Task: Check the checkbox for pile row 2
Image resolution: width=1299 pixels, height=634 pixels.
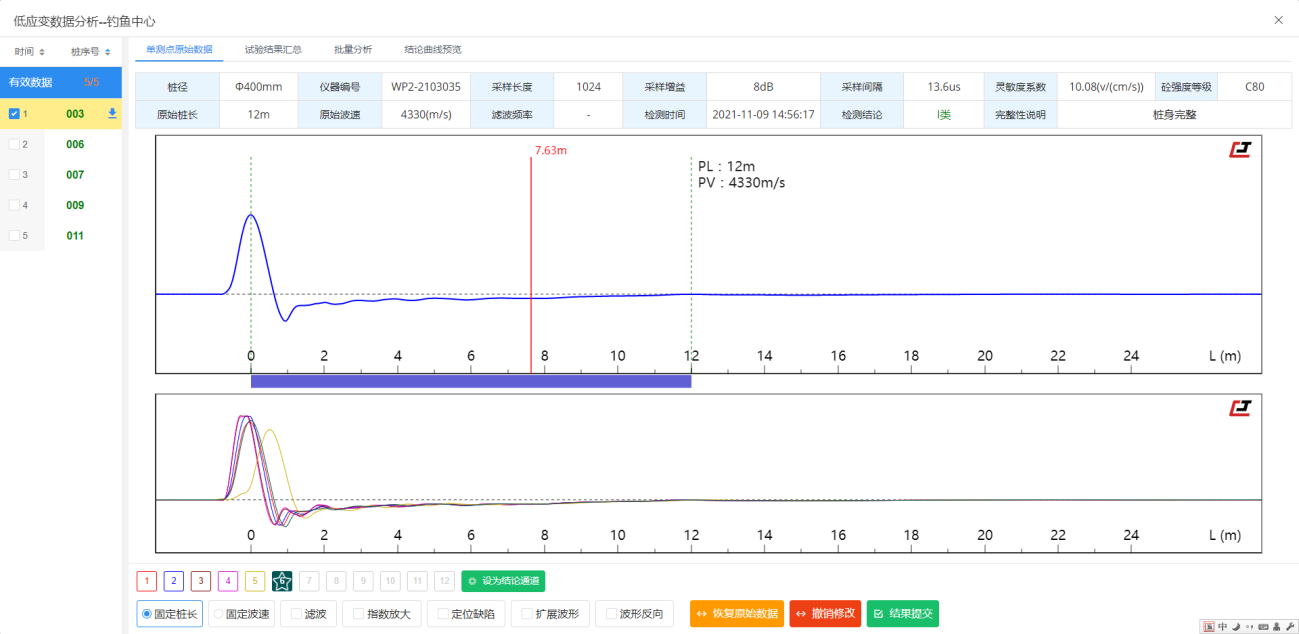Action: tap(14, 144)
